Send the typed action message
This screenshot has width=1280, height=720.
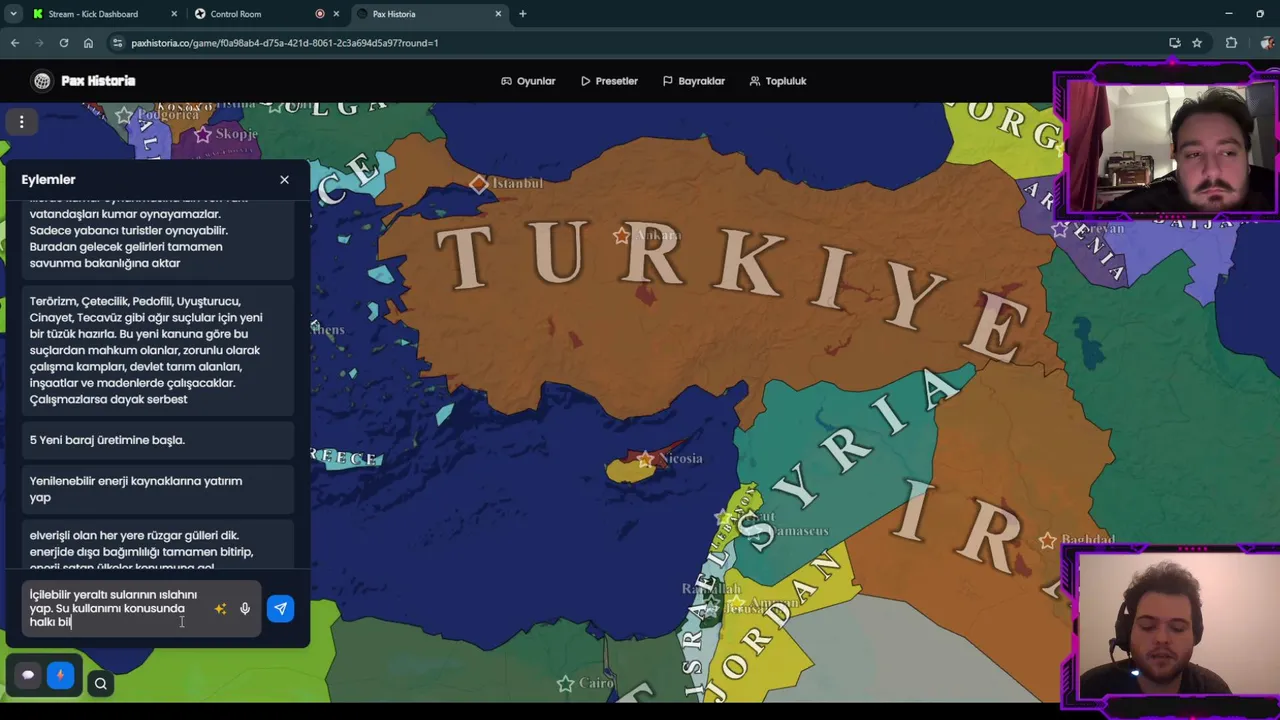coord(281,608)
